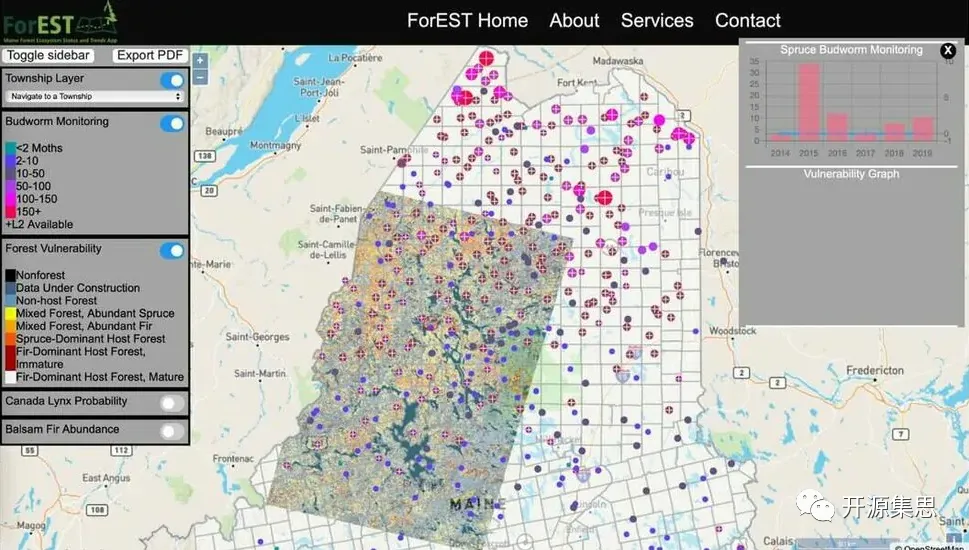Click the La Pocatière map label

355,57
